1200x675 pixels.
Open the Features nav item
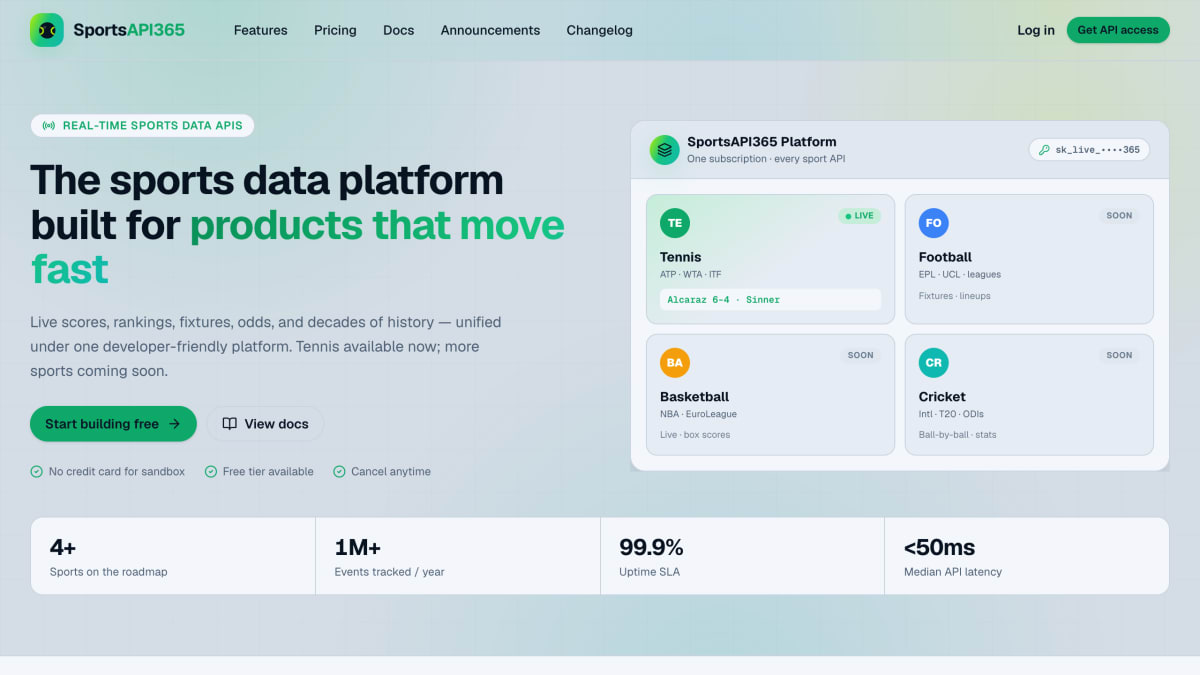tap(261, 30)
